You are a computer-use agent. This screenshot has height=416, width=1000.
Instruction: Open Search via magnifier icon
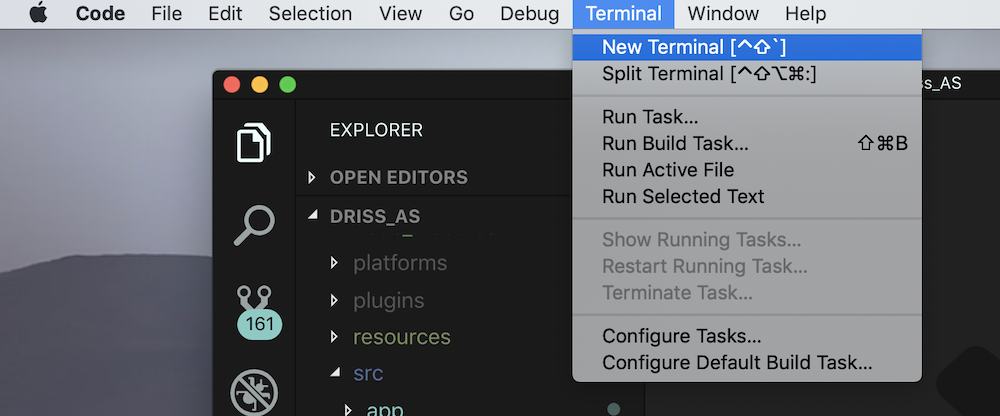254,225
